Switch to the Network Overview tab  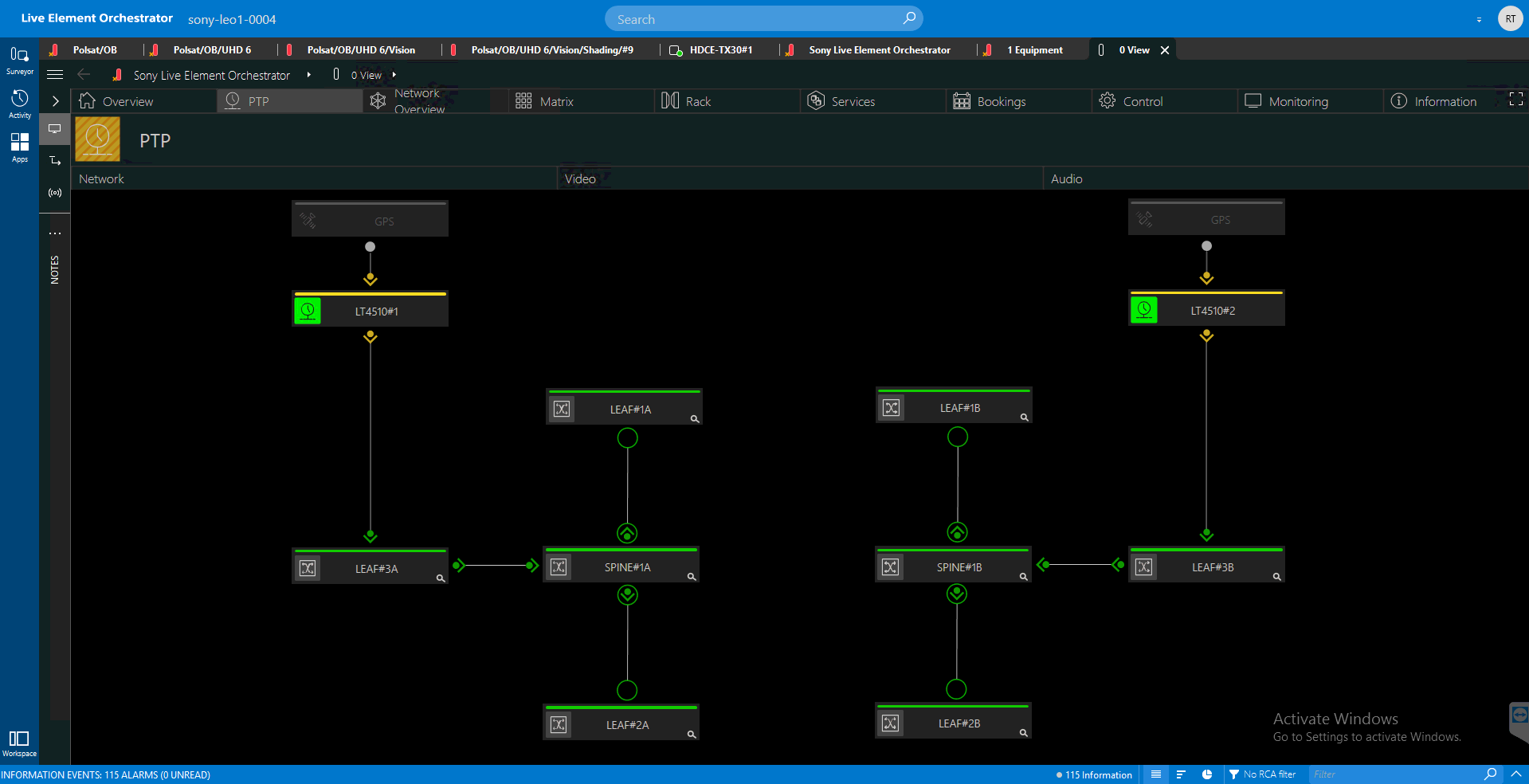[x=435, y=101]
